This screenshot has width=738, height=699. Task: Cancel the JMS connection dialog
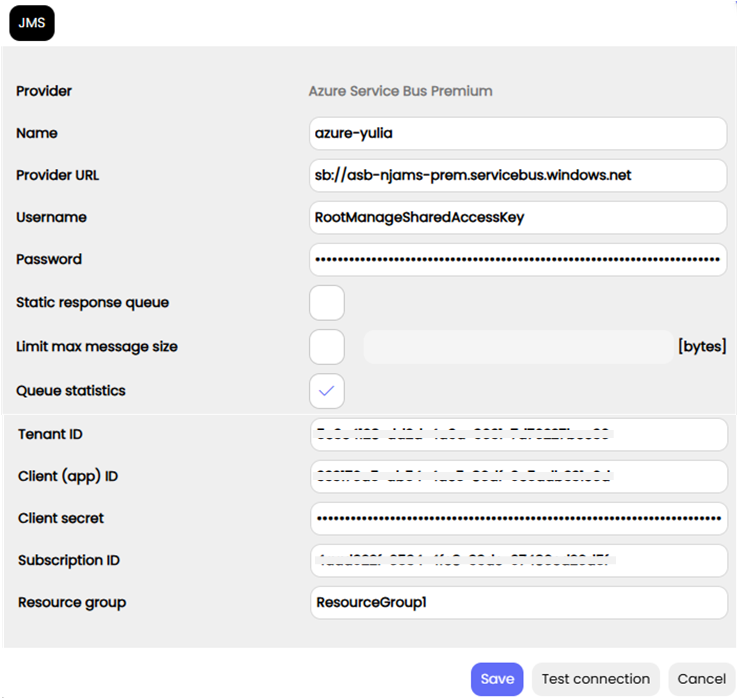tap(701, 679)
